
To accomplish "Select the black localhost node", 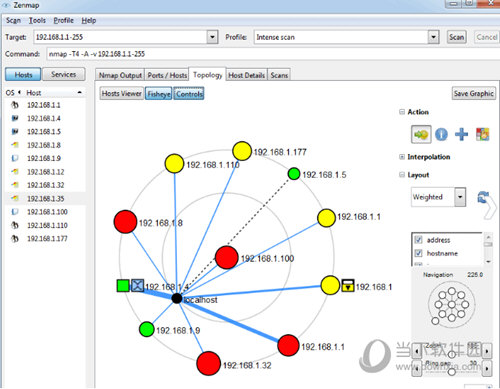I will [177, 298].
